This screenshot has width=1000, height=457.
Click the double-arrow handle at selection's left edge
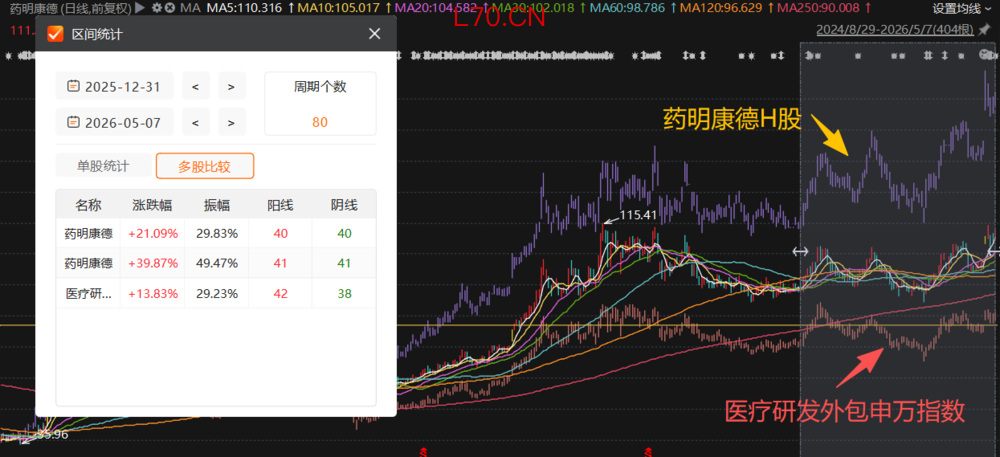coord(800,251)
